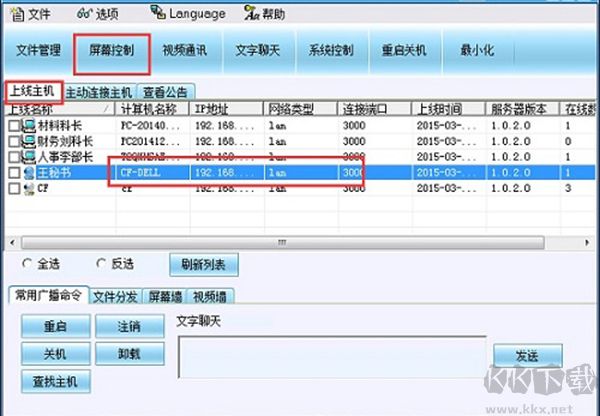Select the 反选 radio button
The width and height of the screenshot is (600, 416).
click(x=101, y=263)
